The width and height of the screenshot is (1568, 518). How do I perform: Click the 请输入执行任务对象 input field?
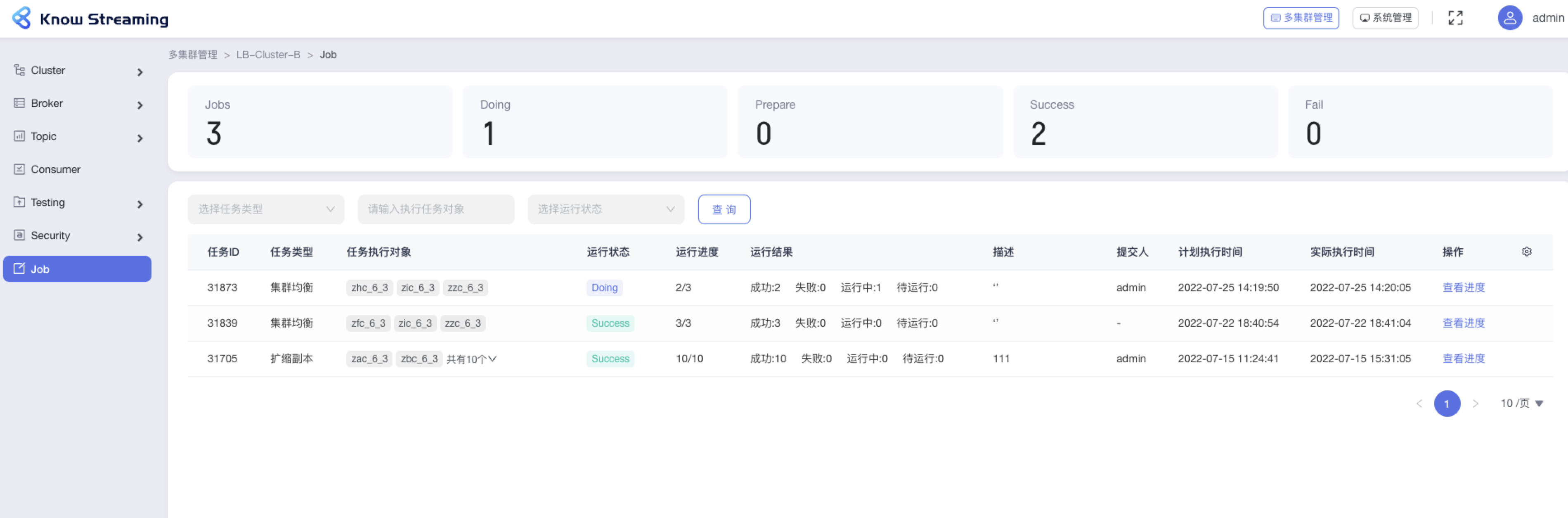(436, 209)
